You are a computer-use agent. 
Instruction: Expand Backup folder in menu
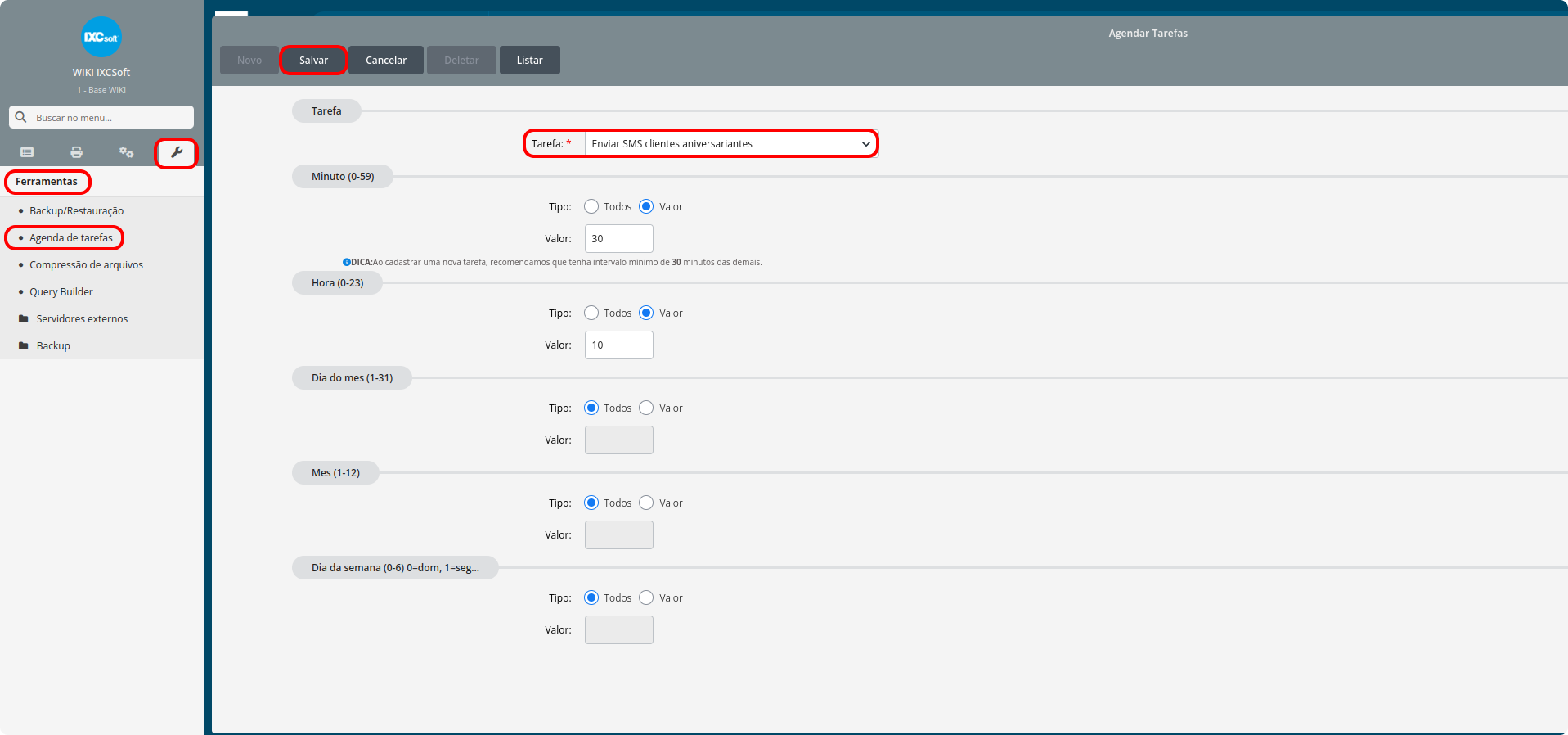[x=53, y=345]
